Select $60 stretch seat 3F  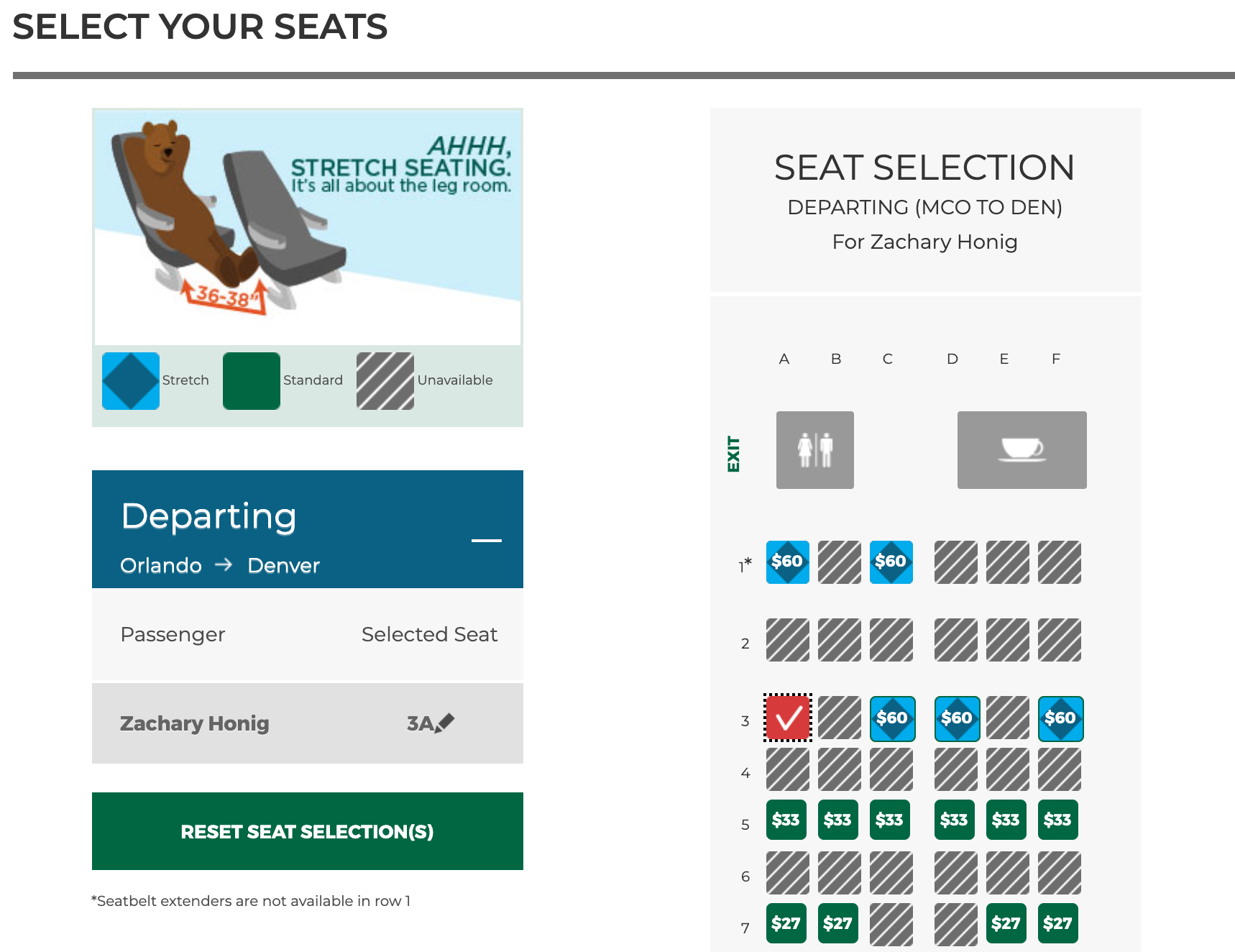[x=1060, y=718]
